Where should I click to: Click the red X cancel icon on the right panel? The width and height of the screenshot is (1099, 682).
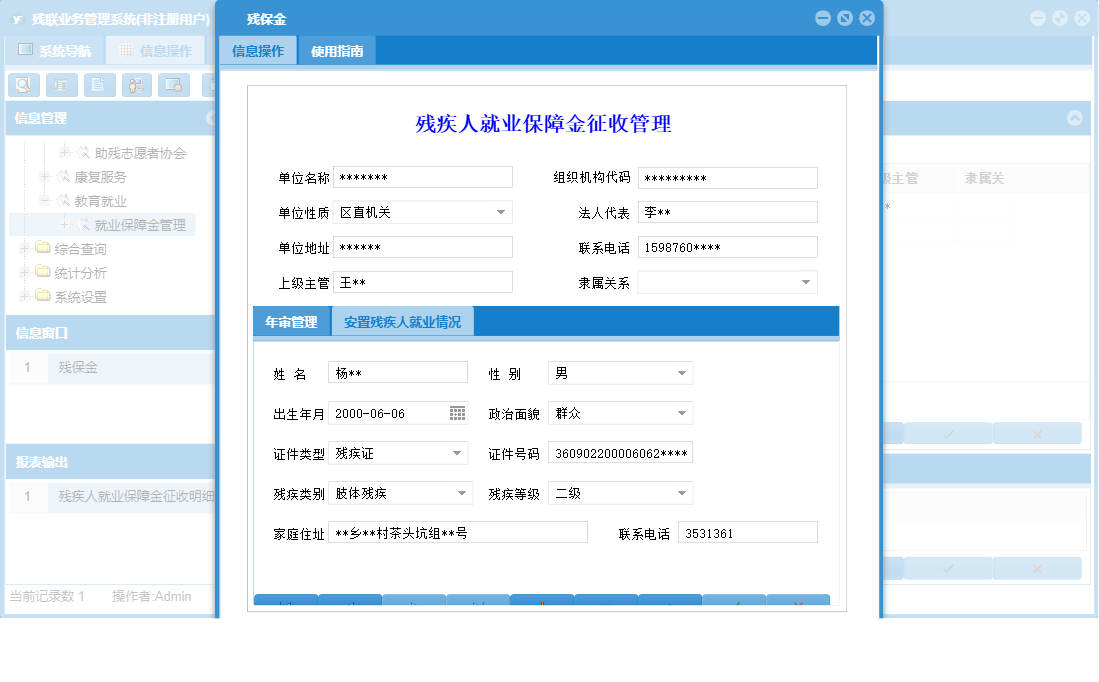tap(1037, 432)
